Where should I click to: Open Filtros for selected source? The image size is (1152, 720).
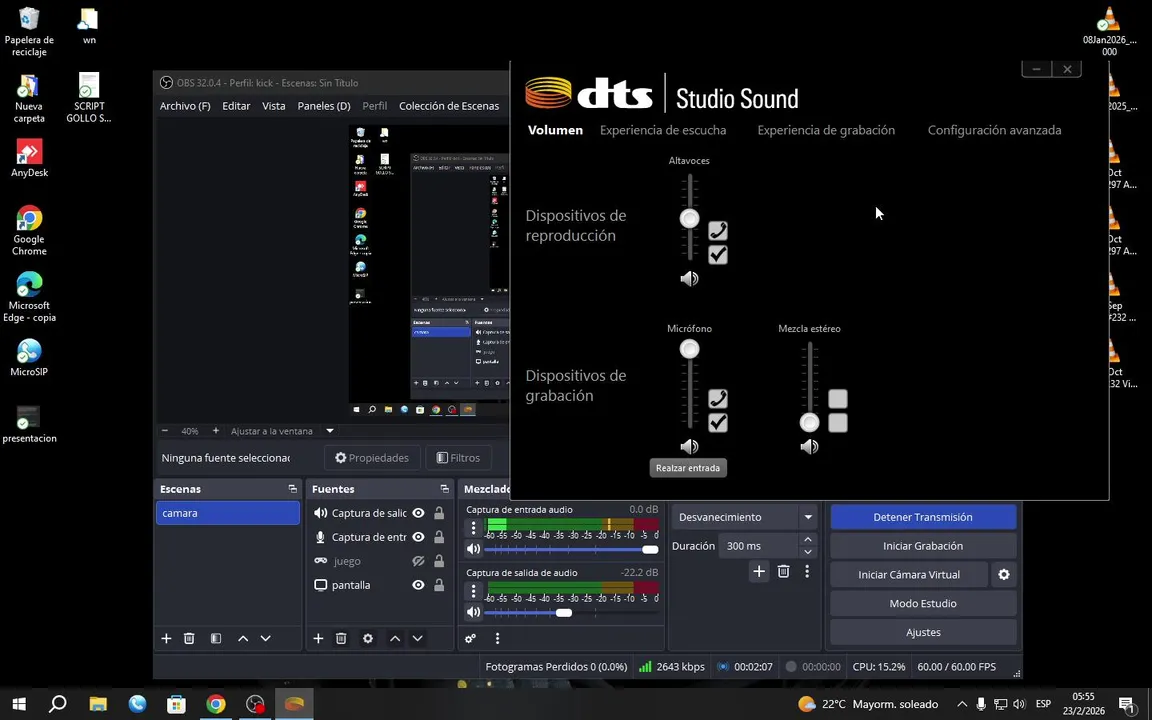(x=458, y=458)
